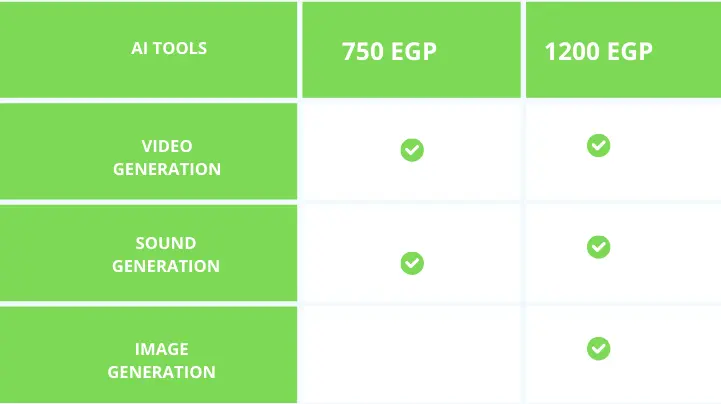Click "EGP" next to the 750 price
This screenshot has height=404, width=721.
click(414, 51)
